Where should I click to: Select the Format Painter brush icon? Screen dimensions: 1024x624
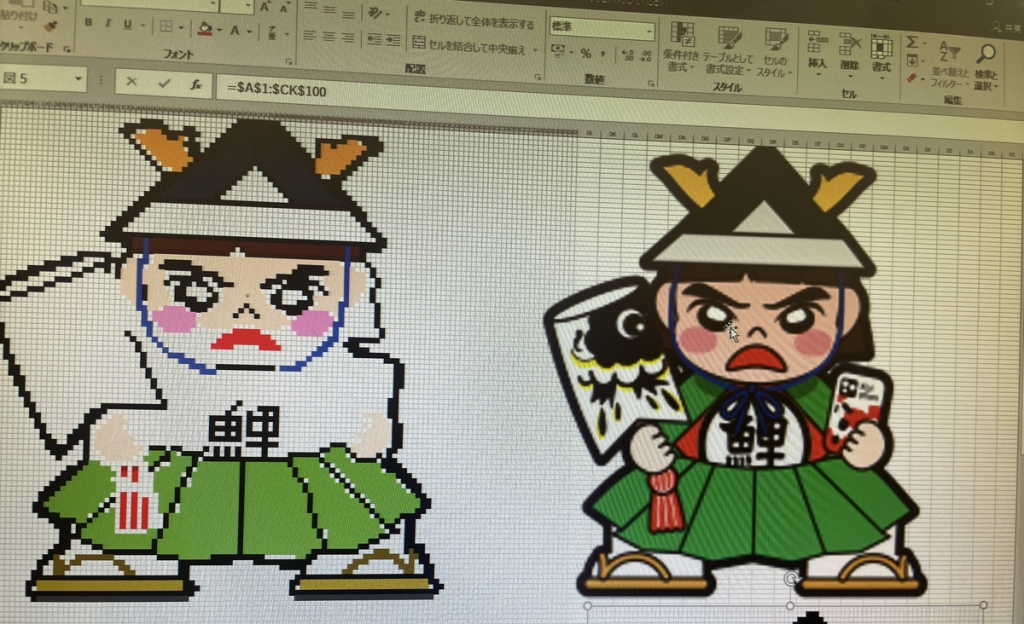coord(51,25)
